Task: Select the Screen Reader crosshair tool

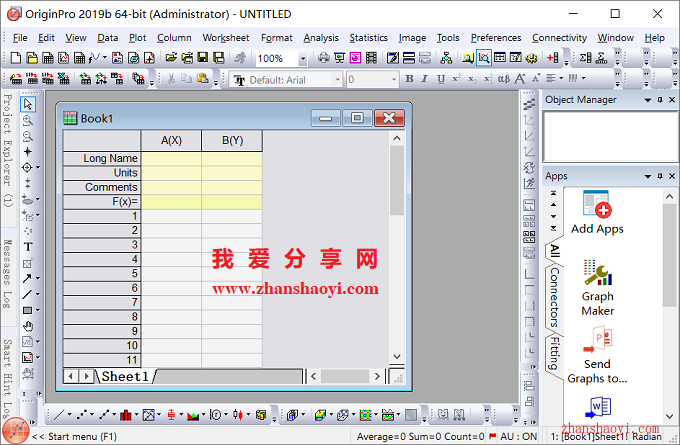Action: point(28,151)
